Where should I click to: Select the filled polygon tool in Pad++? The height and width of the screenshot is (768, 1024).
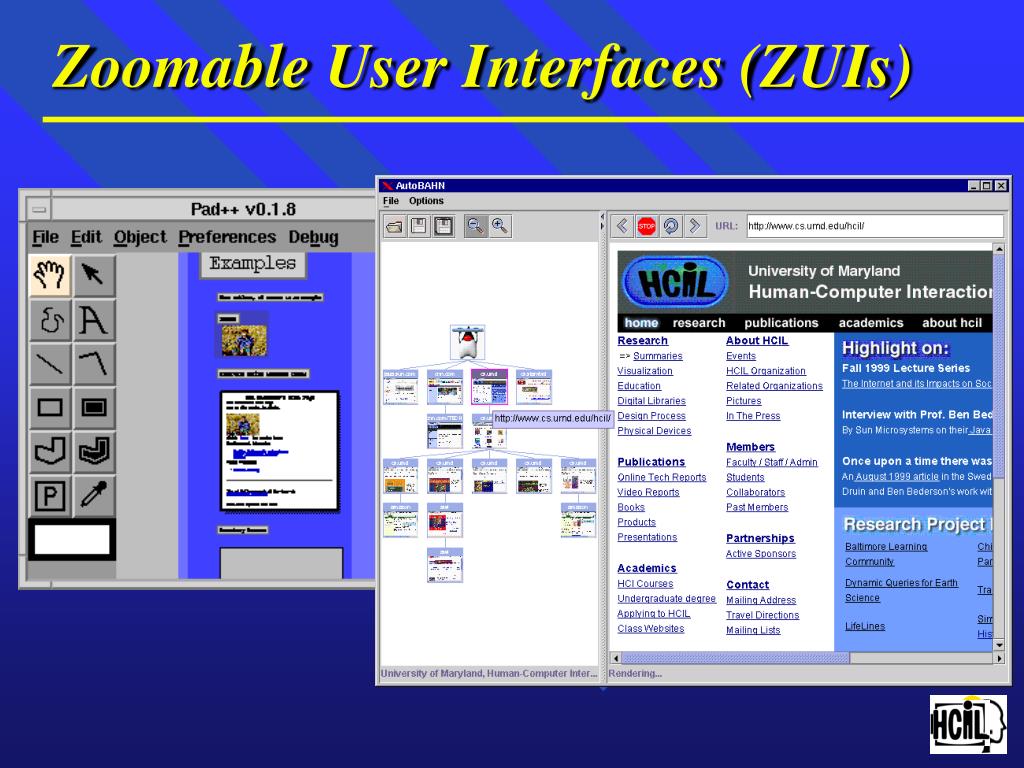click(94, 451)
